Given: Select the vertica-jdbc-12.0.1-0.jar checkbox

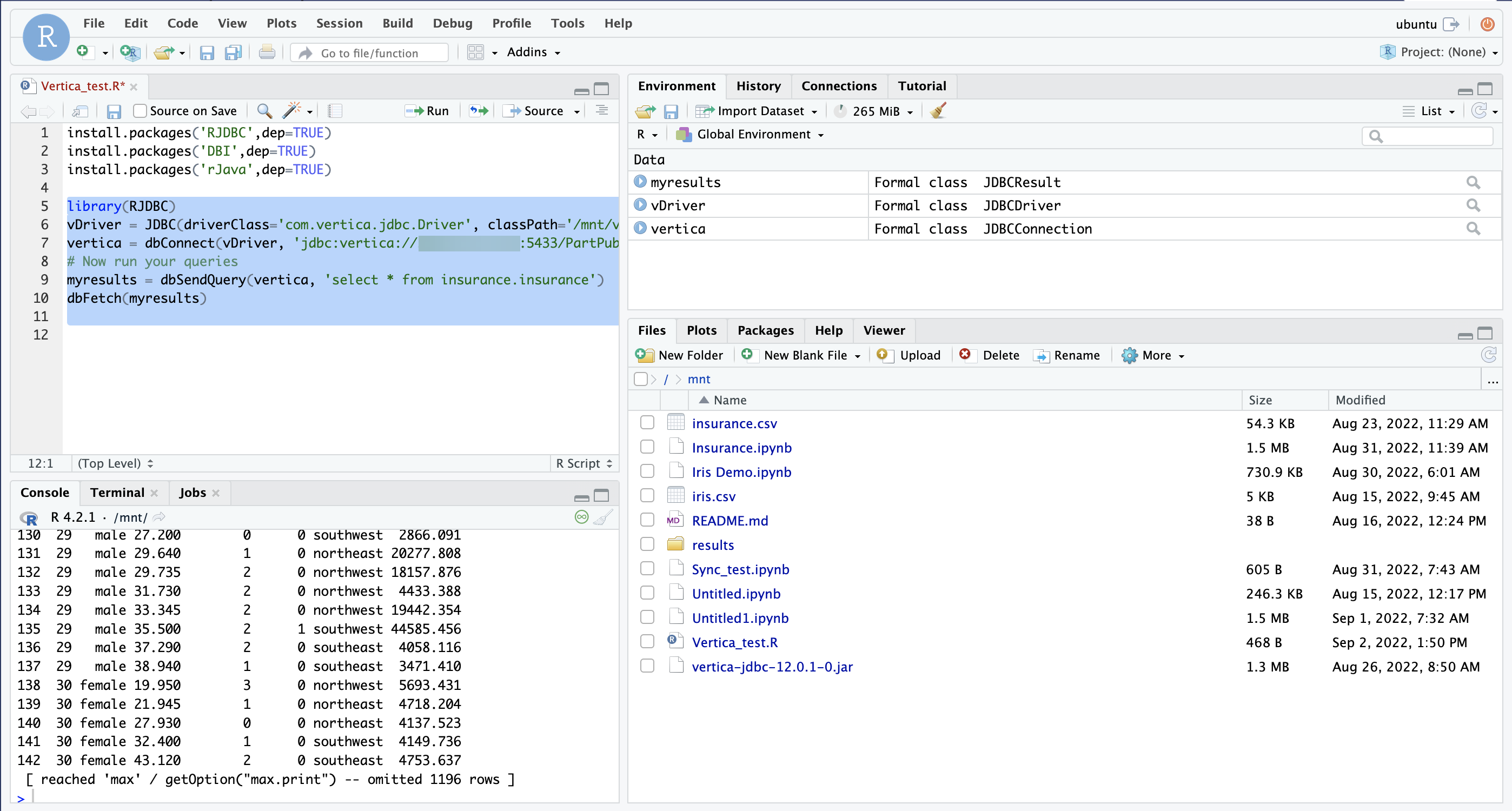Looking at the screenshot, I should tap(647, 666).
